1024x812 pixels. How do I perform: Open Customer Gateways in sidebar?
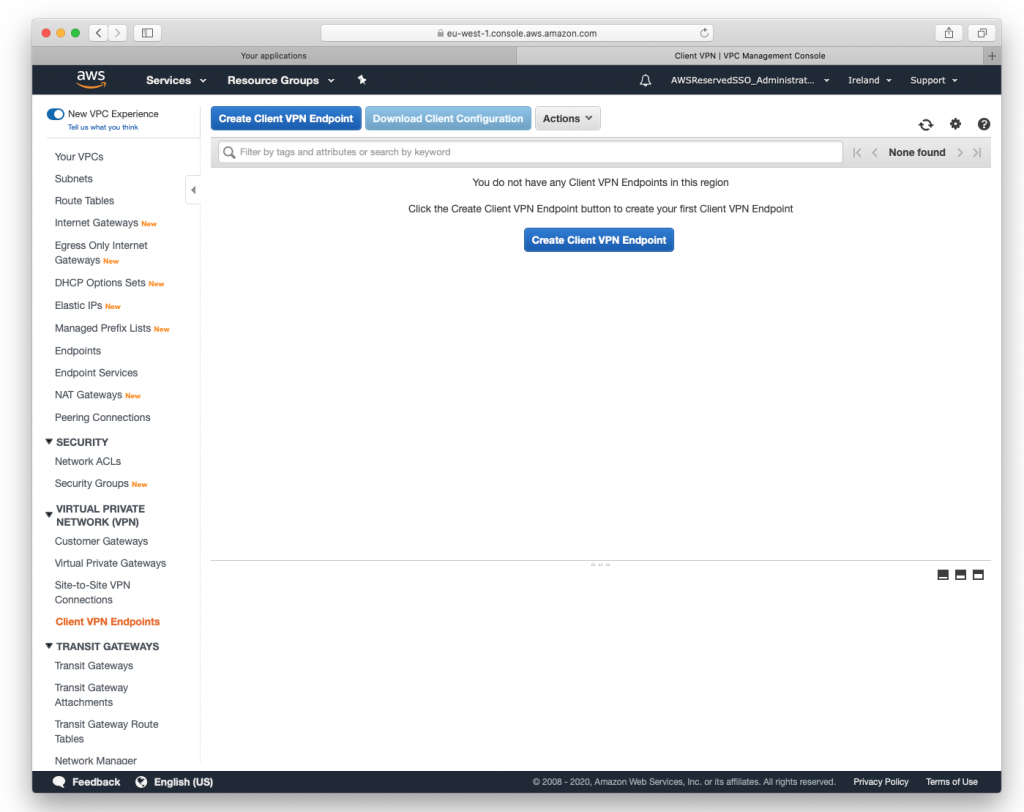click(x=101, y=542)
